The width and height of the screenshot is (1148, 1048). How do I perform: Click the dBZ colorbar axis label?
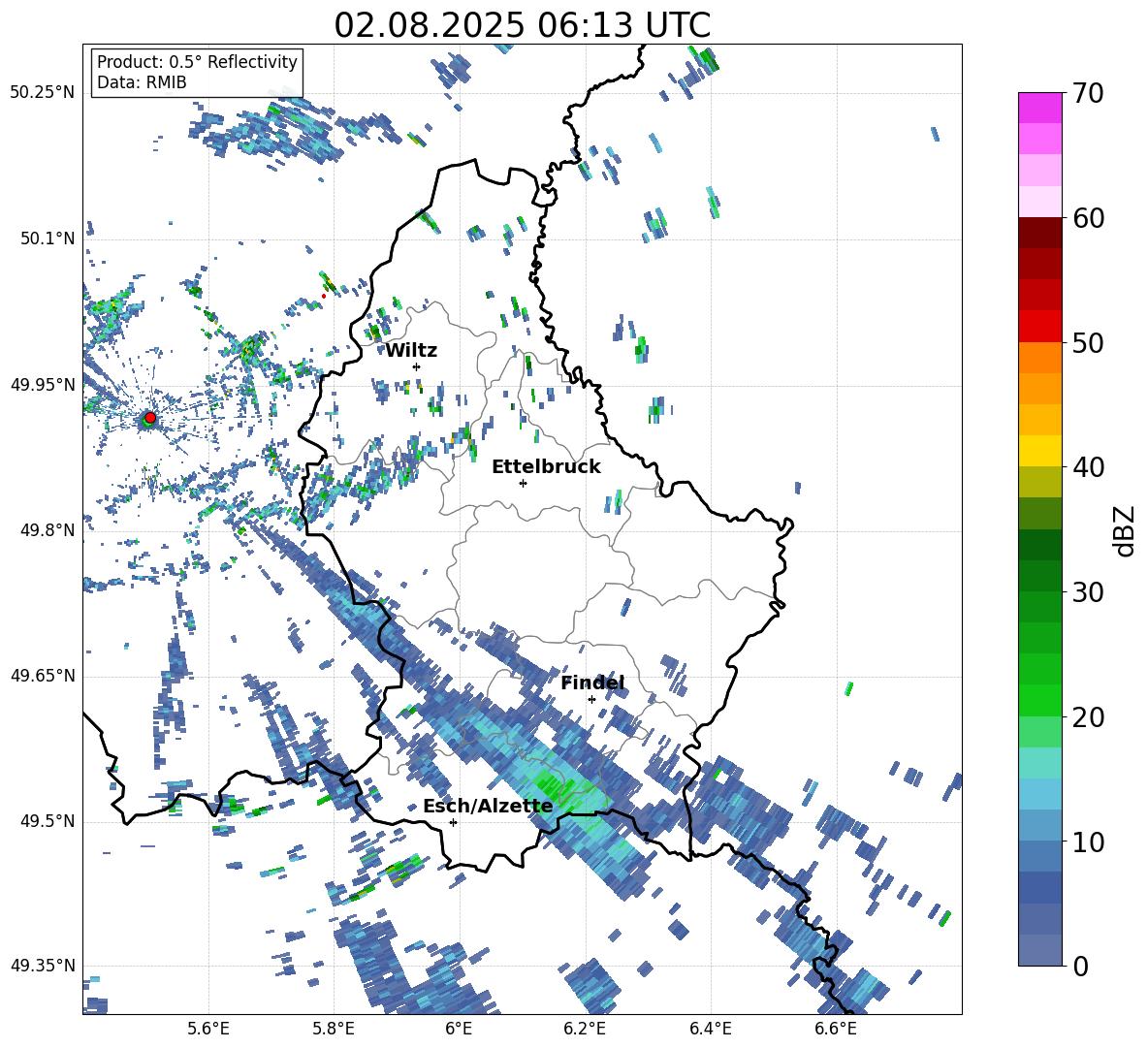tap(1123, 530)
